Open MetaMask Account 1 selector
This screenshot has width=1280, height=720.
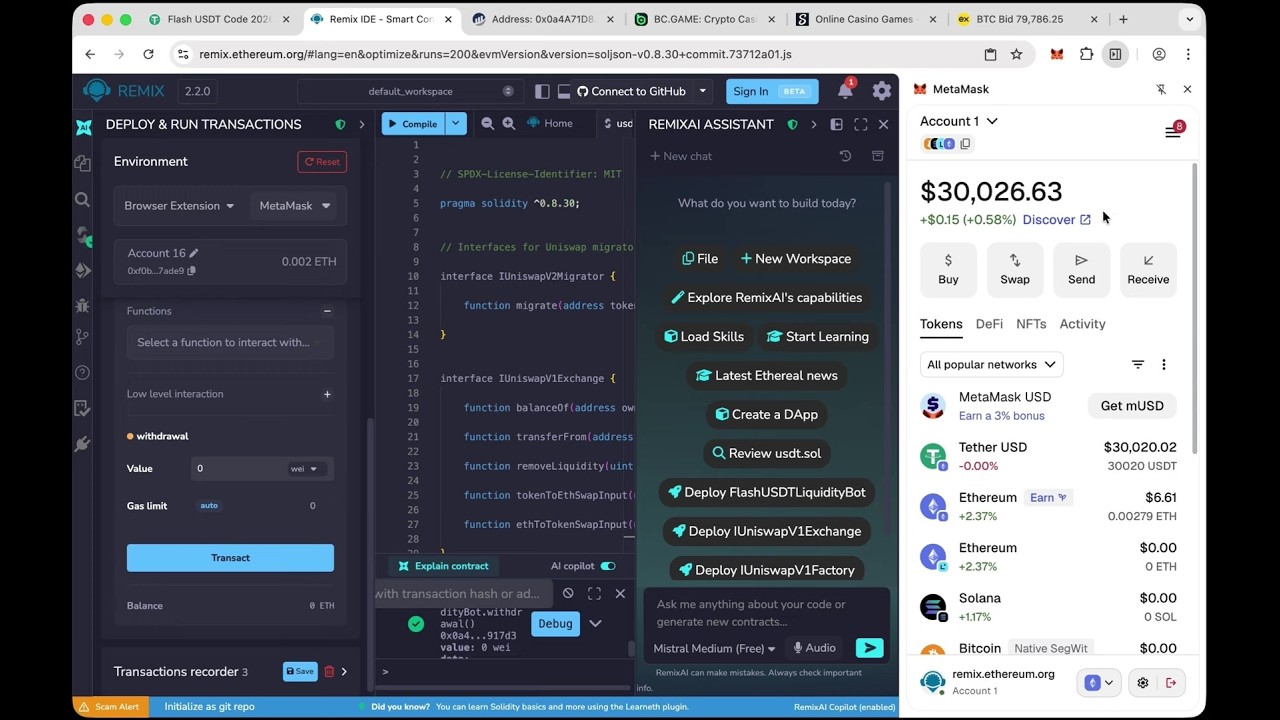tap(959, 121)
